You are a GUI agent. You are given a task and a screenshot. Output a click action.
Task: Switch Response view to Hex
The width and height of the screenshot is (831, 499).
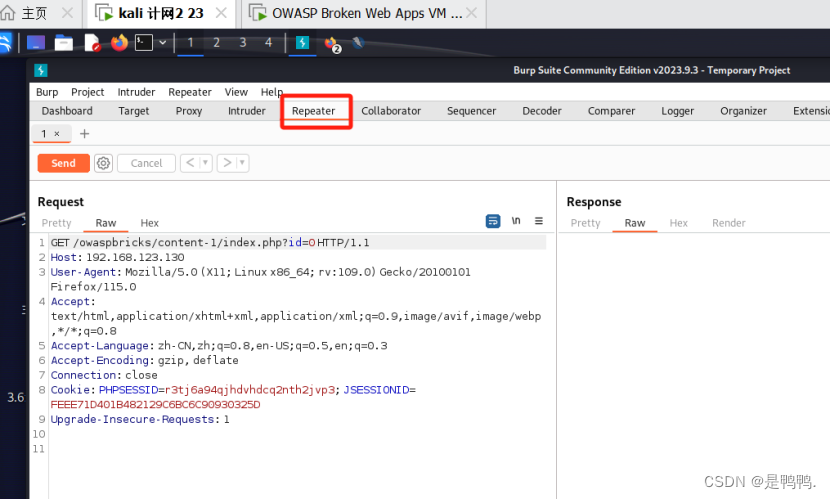pos(678,223)
